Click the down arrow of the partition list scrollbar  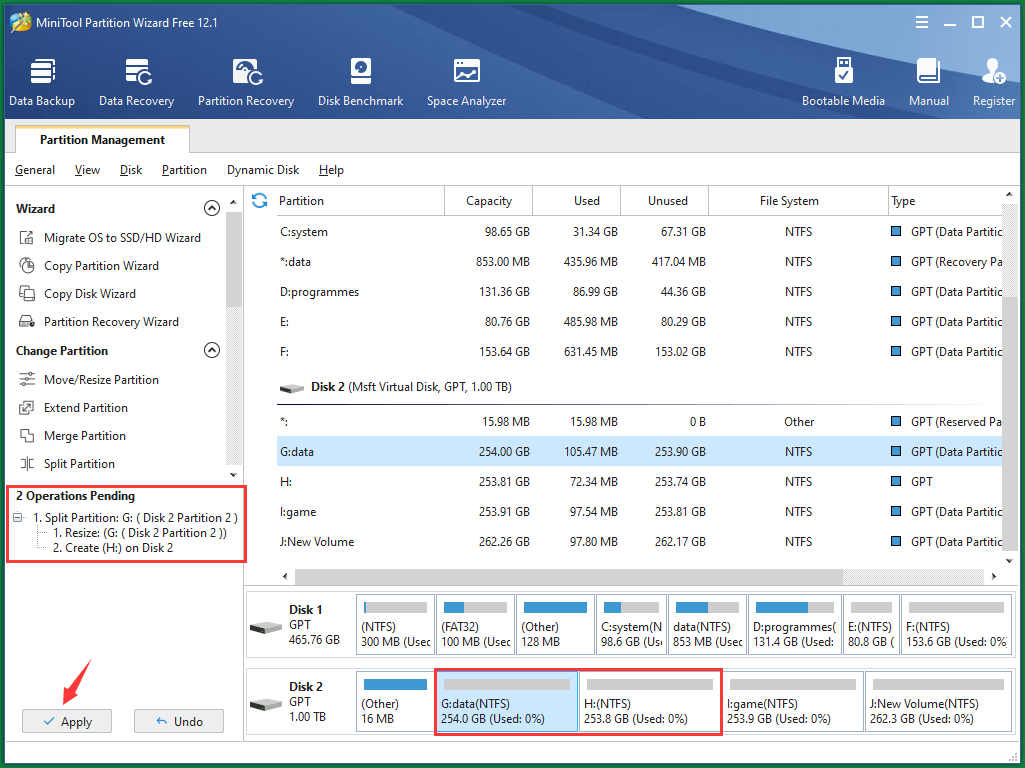[1009, 561]
